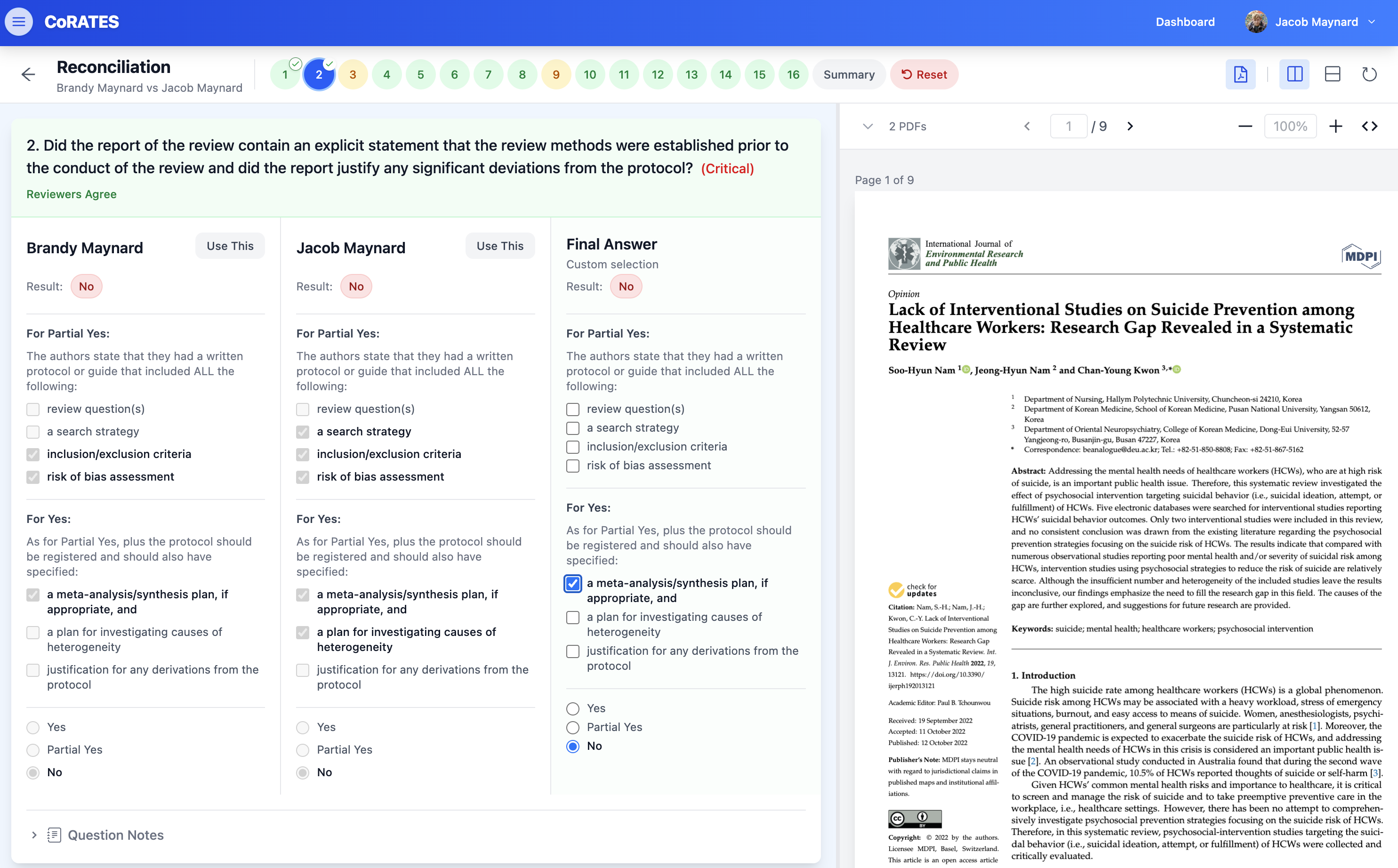Open the Summary tab
This screenshot has width=1398, height=868.
(849, 74)
